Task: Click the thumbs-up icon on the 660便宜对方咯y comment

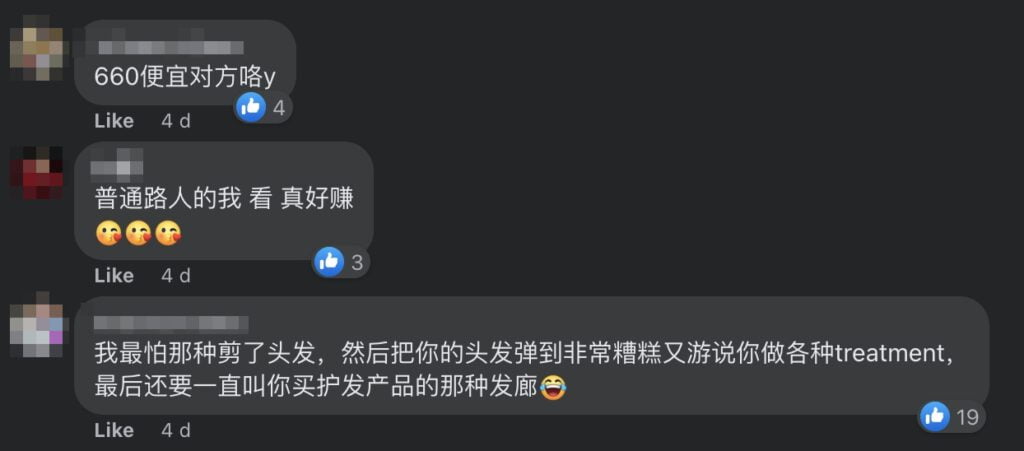Action: pyautogui.click(x=251, y=108)
